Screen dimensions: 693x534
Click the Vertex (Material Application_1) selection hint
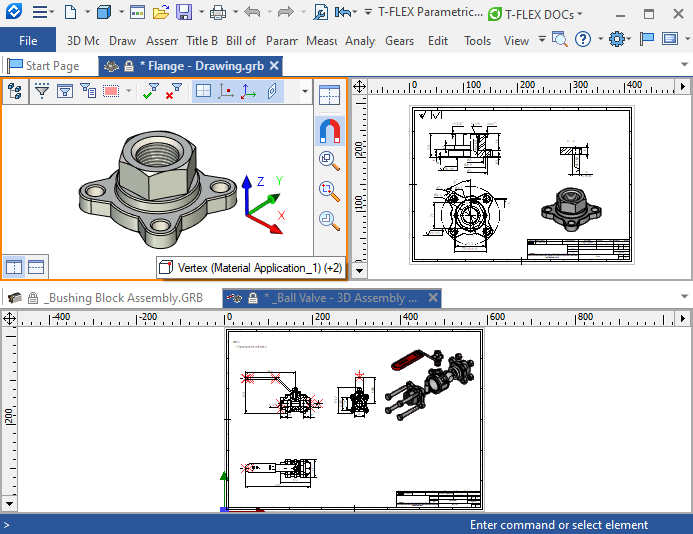(251, 268)
